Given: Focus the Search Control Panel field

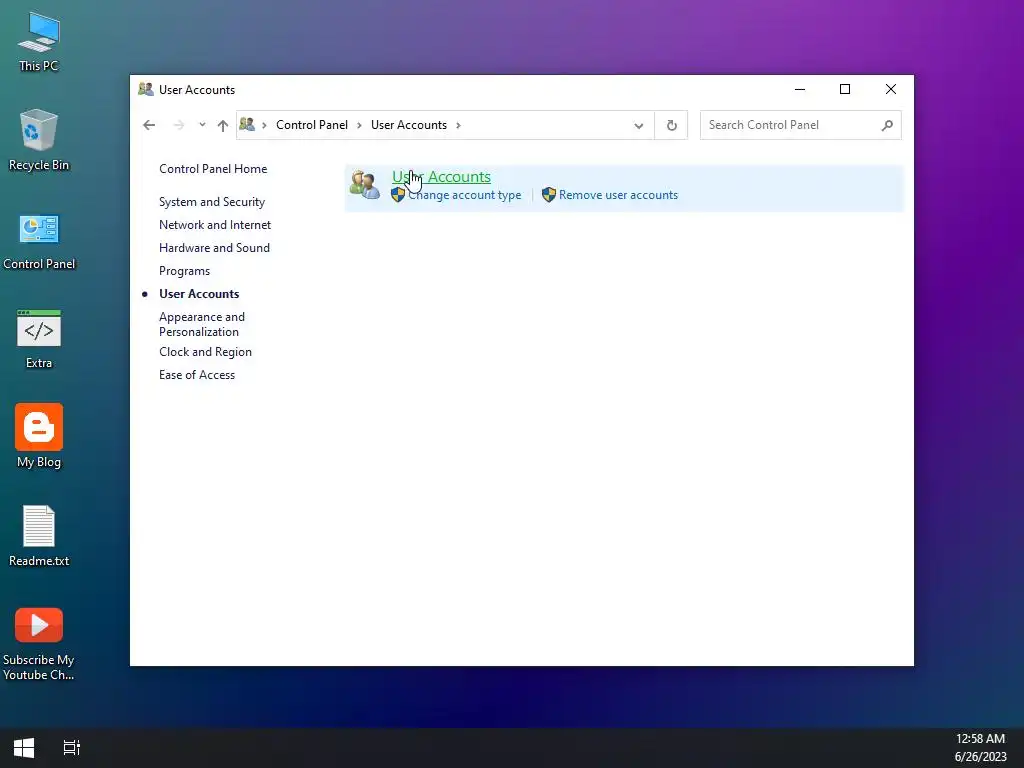Looking at the screenshot, I should pos(801,125).
